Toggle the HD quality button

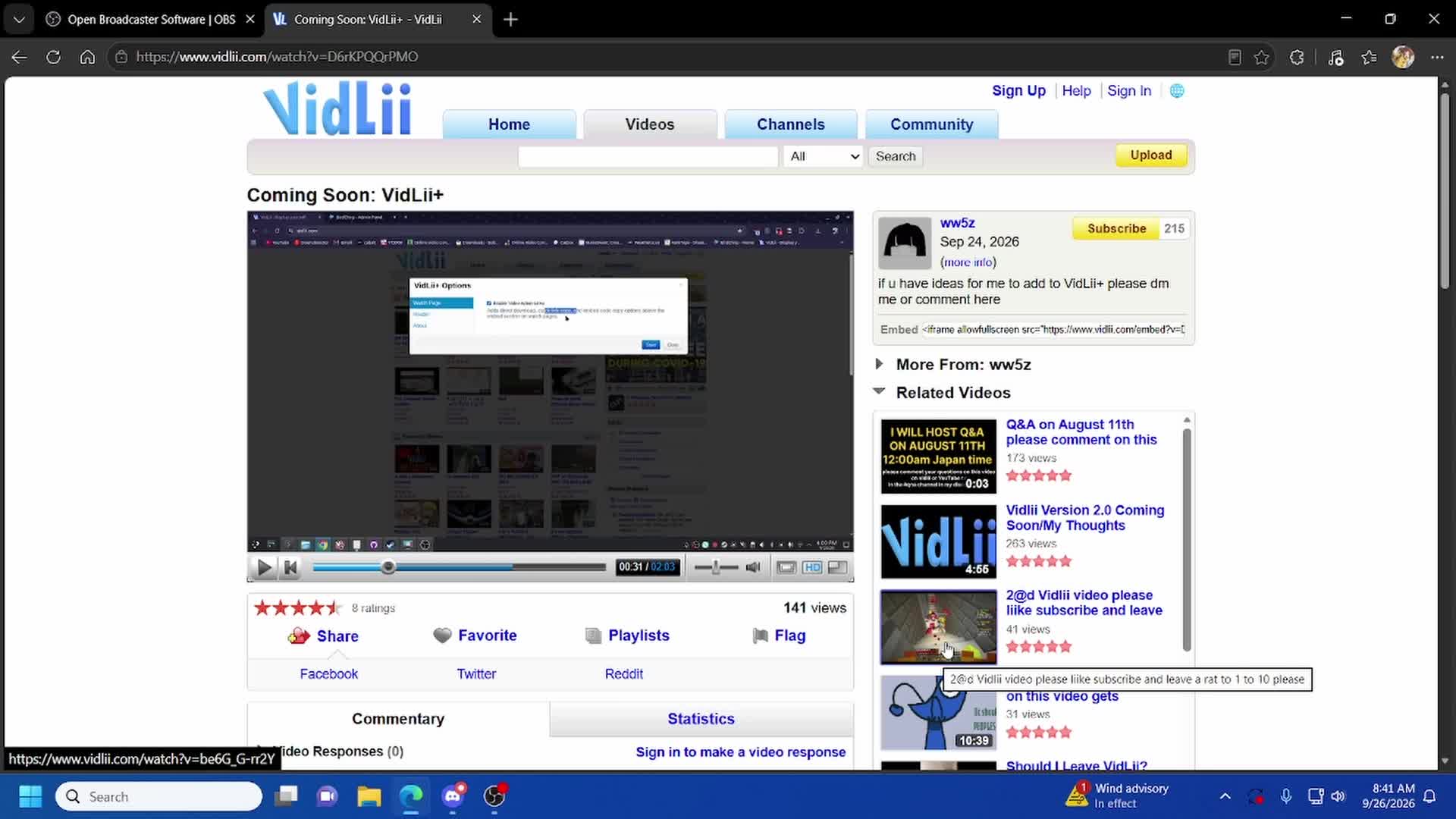812,567
